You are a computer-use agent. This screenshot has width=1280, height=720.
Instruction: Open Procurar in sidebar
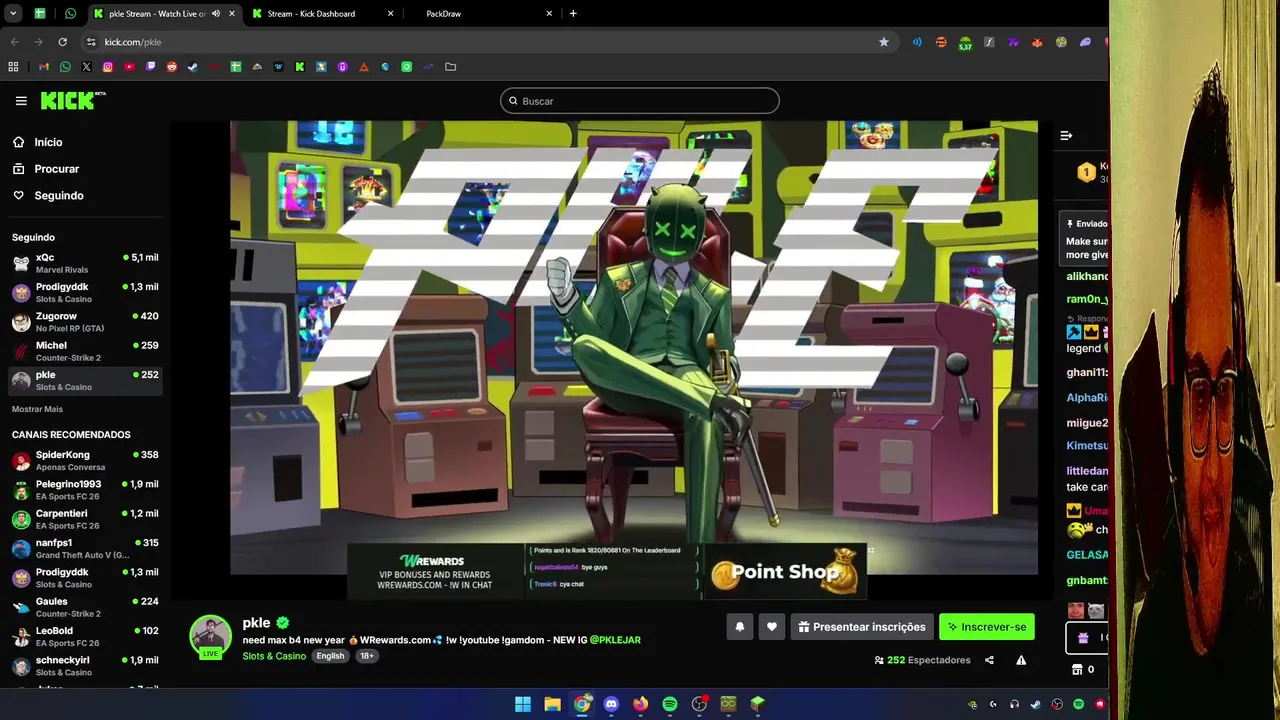pyautogui.click(x=56, y=169)
